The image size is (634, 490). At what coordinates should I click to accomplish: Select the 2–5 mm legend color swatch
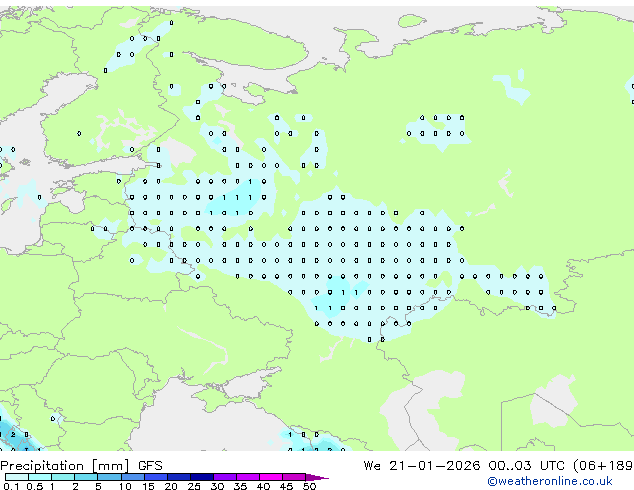(x=86, y=477)
